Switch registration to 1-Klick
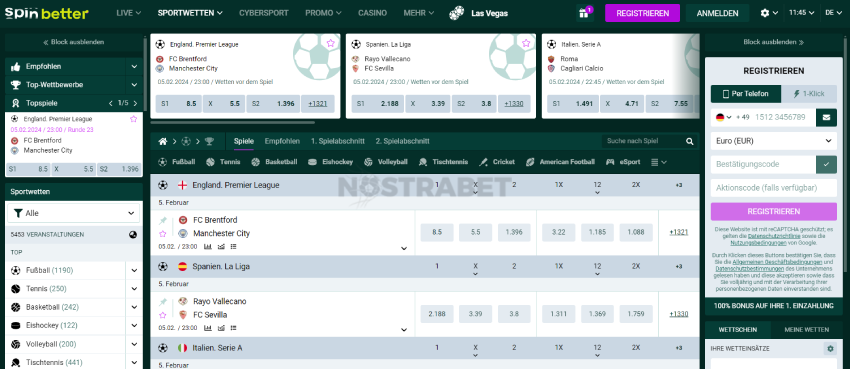 click(x=809, y=94)
